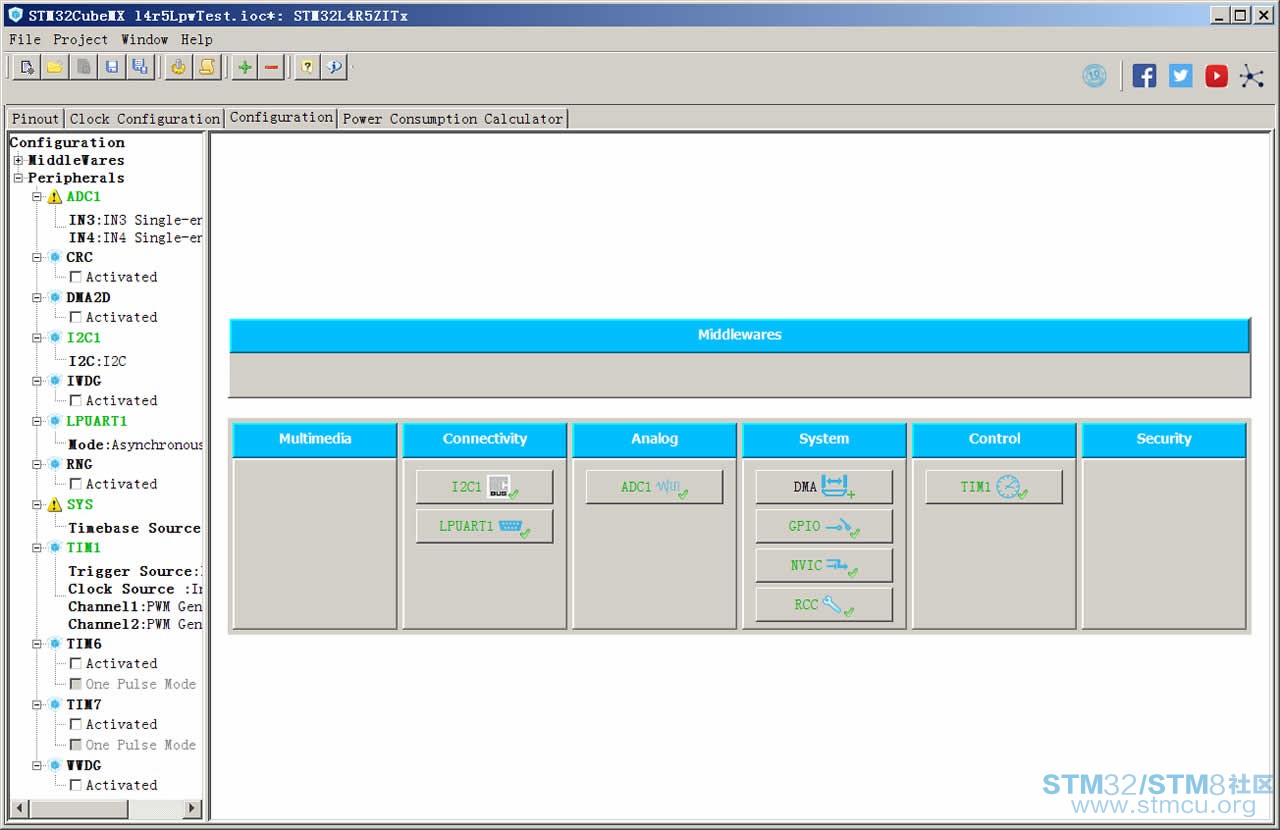Enable the Activated checkbox under IWDG
1280x830 pixels.
coord(75,401)
